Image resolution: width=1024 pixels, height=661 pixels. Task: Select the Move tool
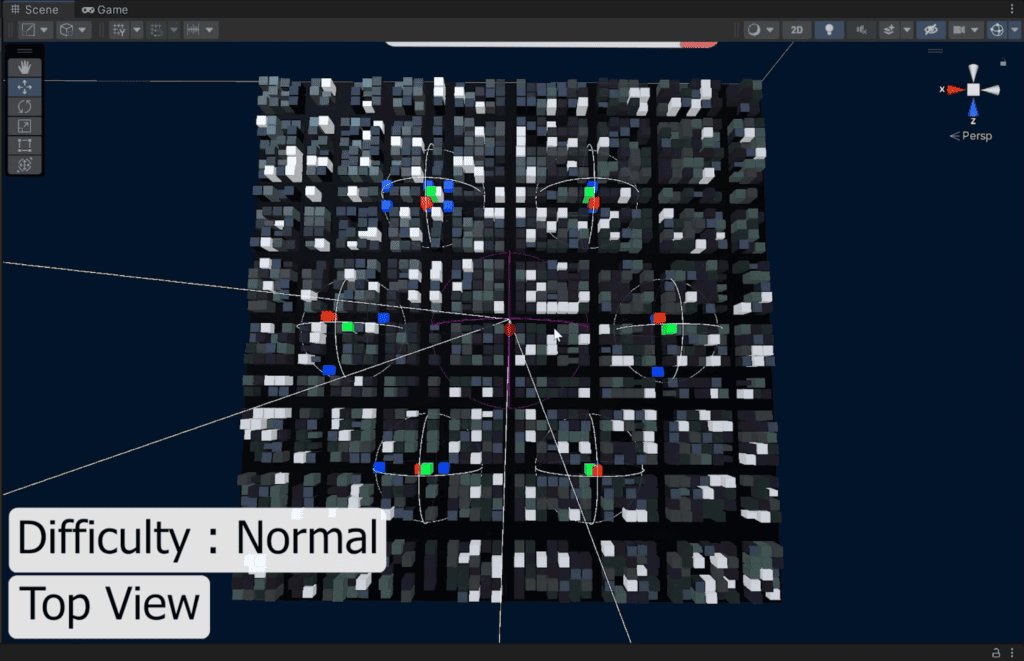pyautogui.click(x=25, y=86)
